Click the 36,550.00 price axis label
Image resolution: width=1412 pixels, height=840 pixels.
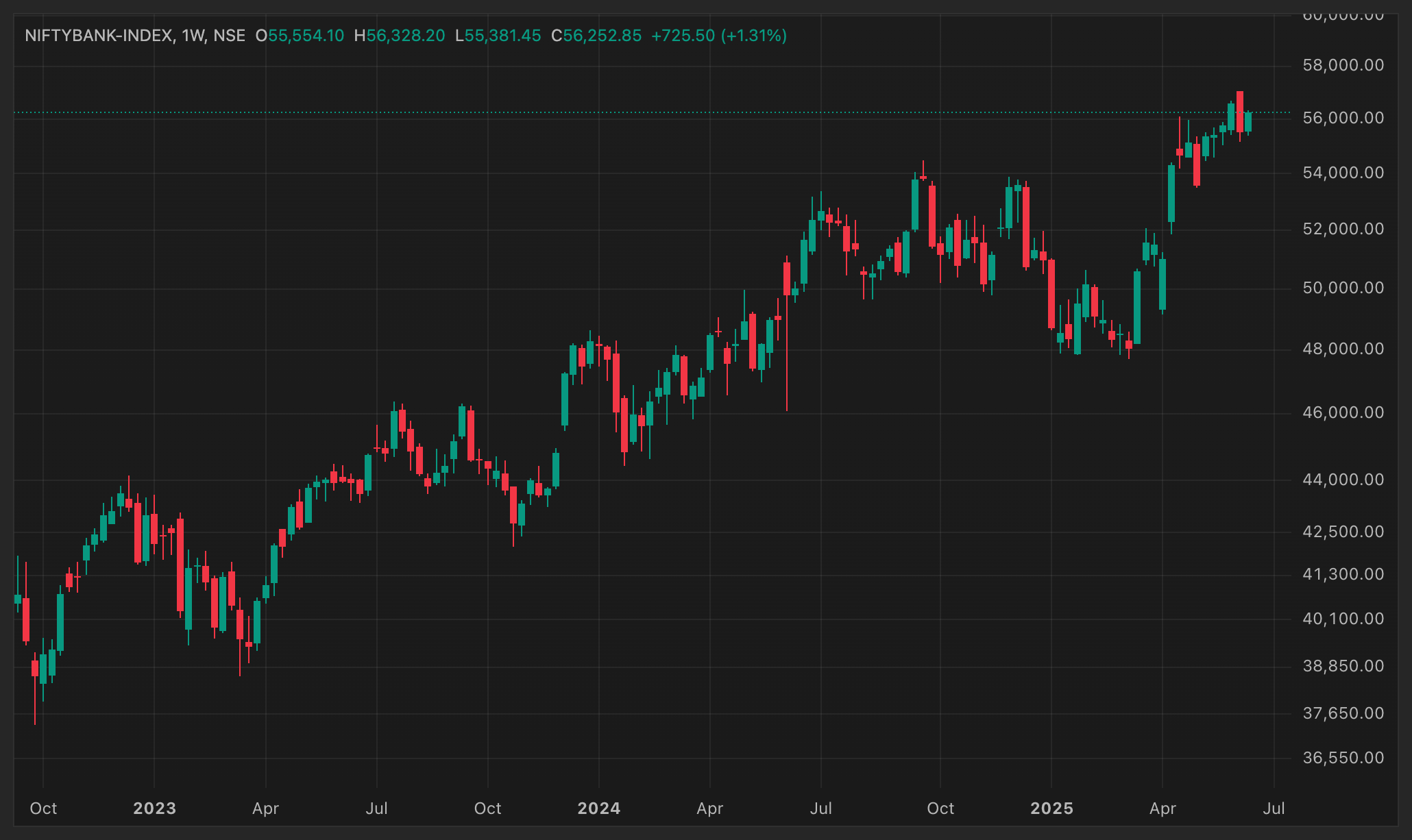pyautogui.click(x=1343, y=758)
